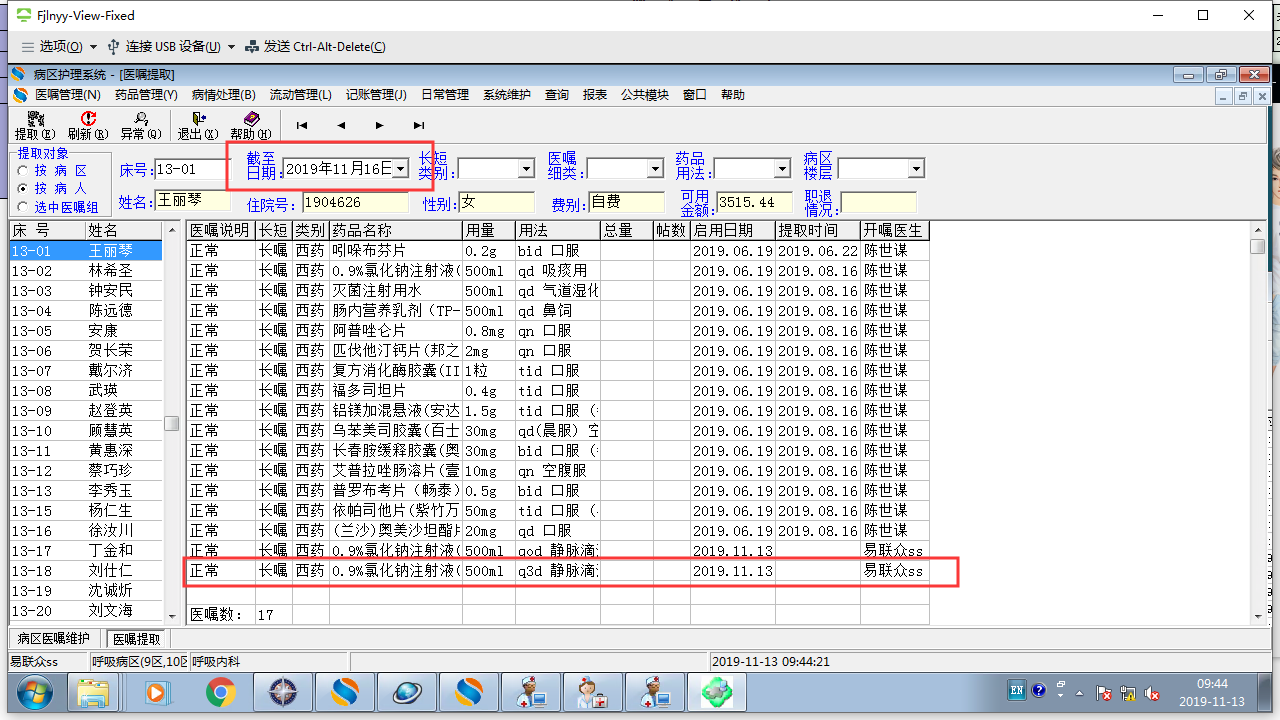The height and width of the screenshot is (720, 1280).
Task: Click the blue help question tray icon
Action: [x=1038, y=691]
